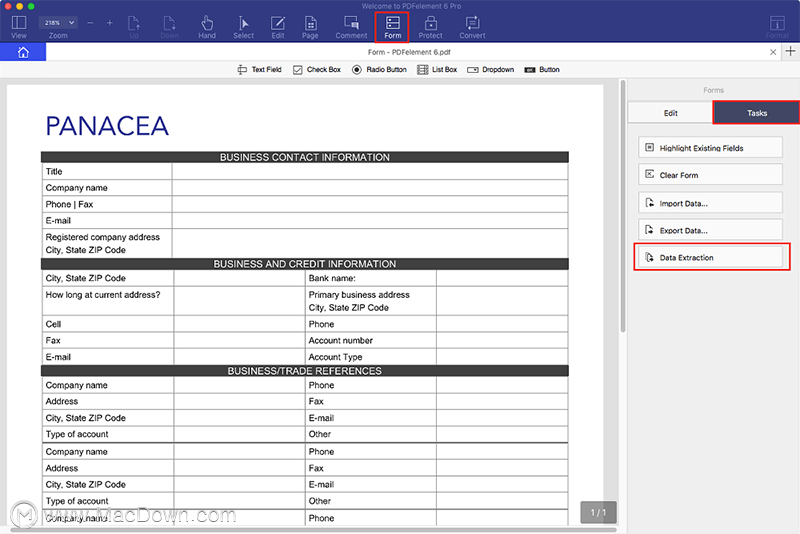
Task: Click the Primary business address label
Action: tap(359, 295)
